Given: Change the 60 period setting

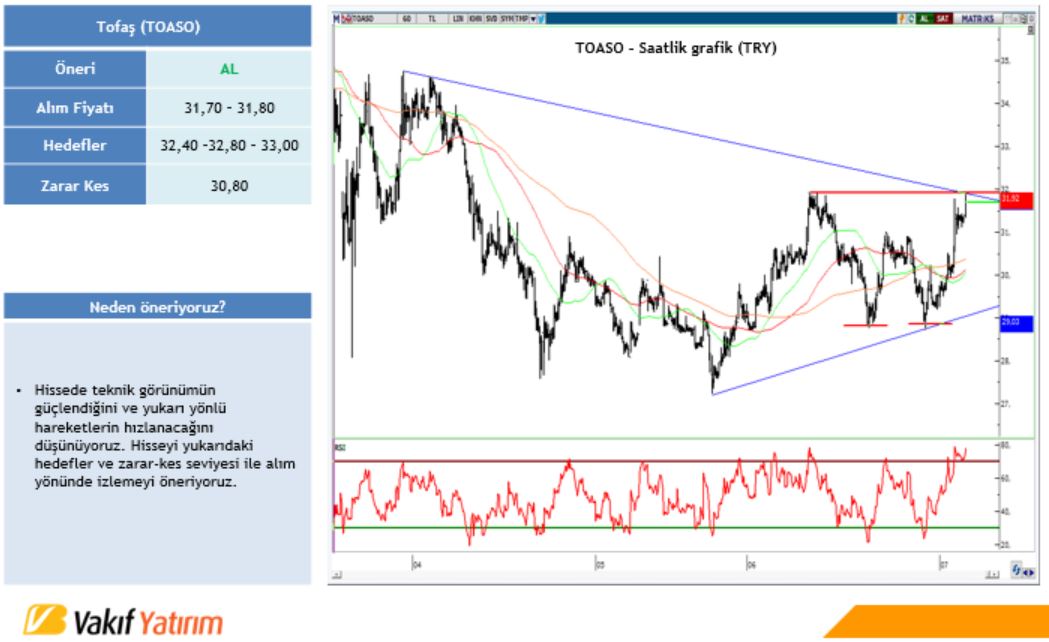Looking at the screenshot, I should click(x=407, y=19).
